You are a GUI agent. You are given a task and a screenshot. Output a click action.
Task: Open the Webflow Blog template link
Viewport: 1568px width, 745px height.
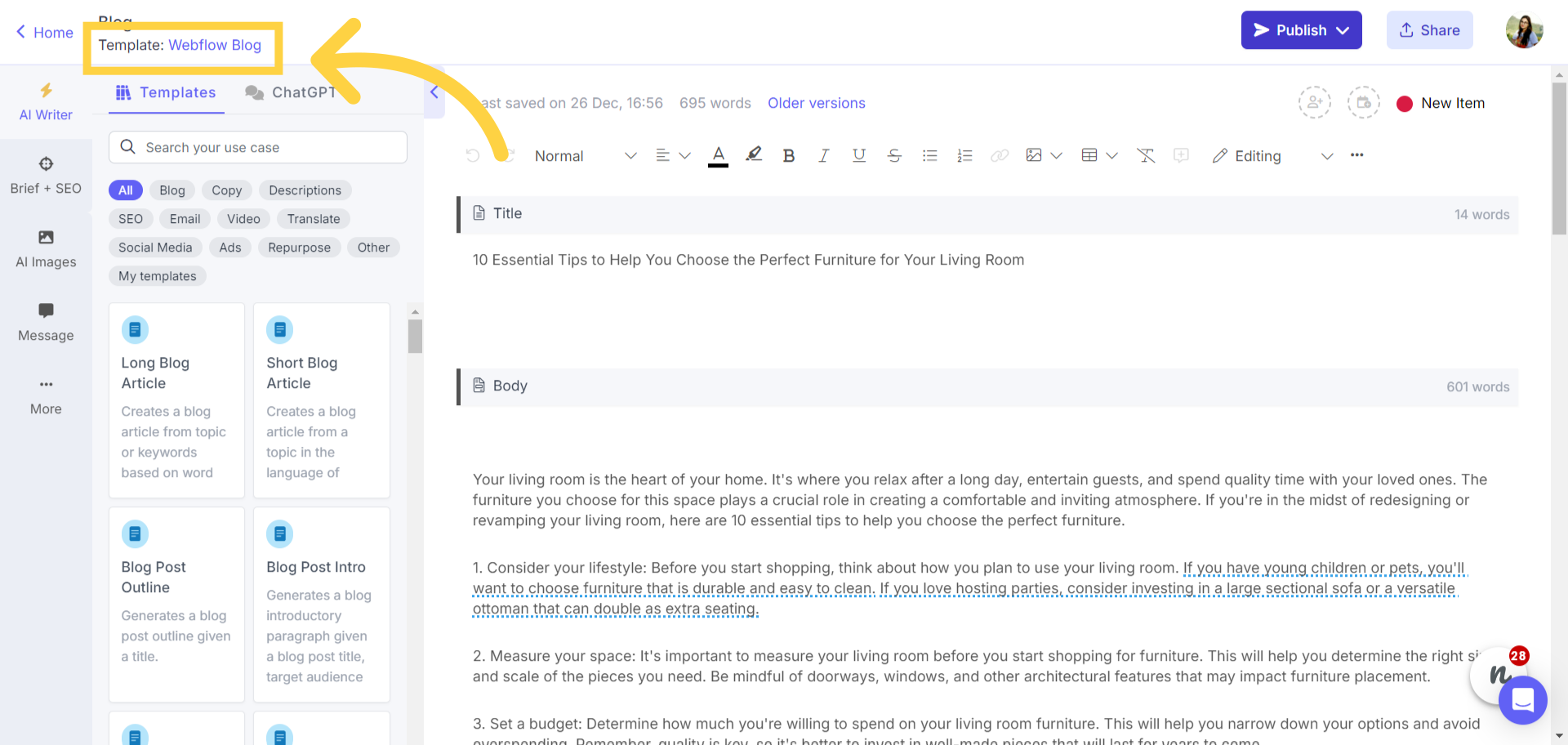coord(215,45)
